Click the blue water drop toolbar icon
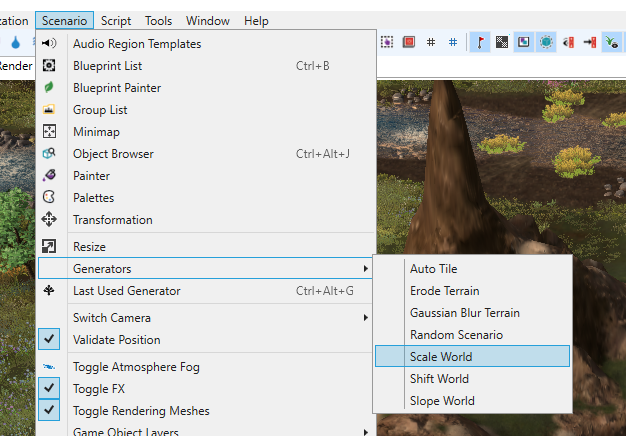Viewport: 626px width, 436px height. point(16,42)
